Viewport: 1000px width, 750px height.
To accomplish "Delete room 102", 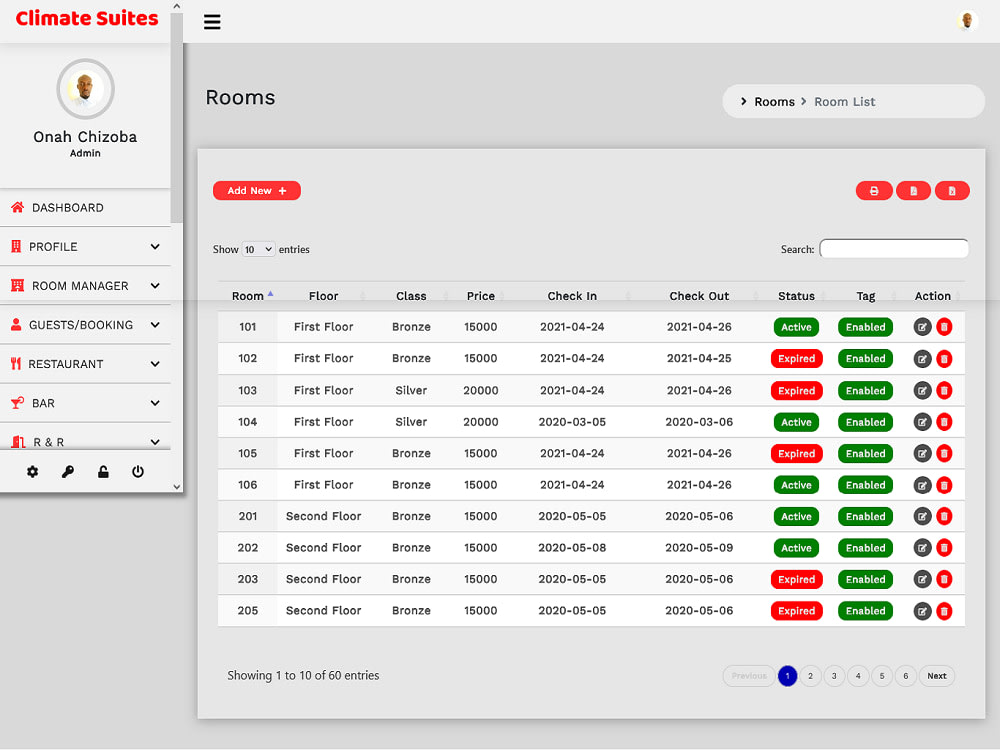I will [x=945, y=358].
